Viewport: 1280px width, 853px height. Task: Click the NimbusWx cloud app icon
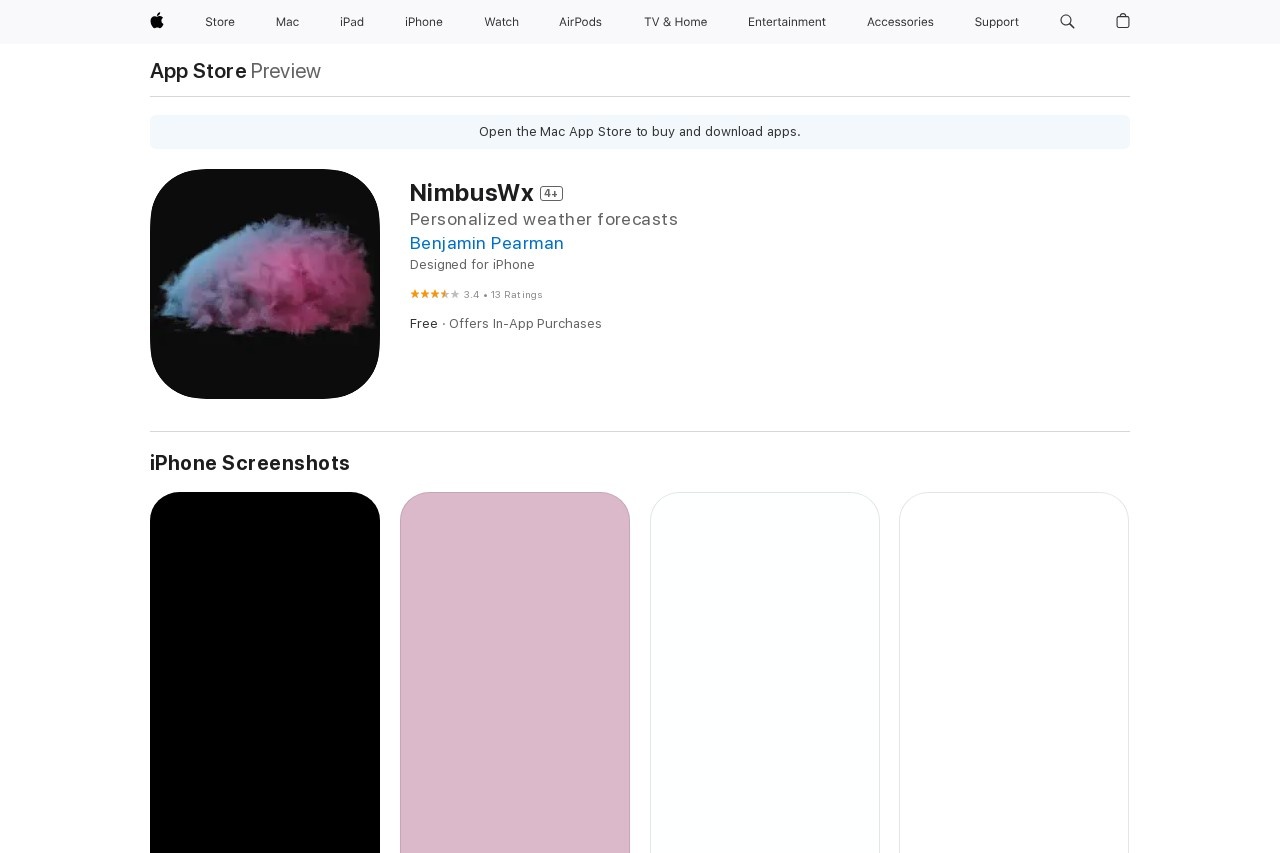[x=265, y=284]
